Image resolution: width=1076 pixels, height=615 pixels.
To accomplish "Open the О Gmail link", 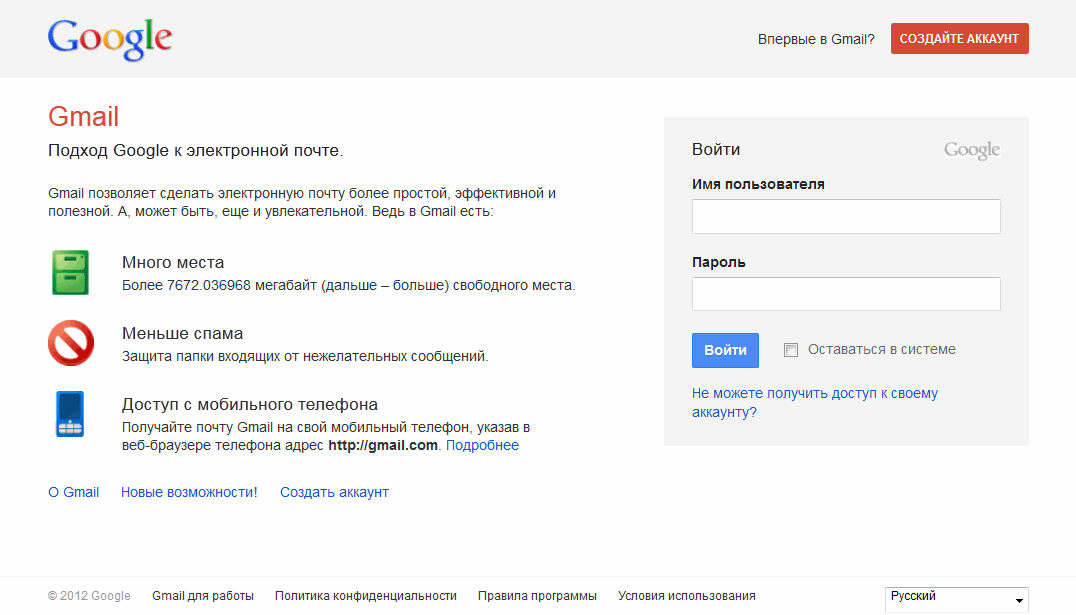I will click(73, 492).
